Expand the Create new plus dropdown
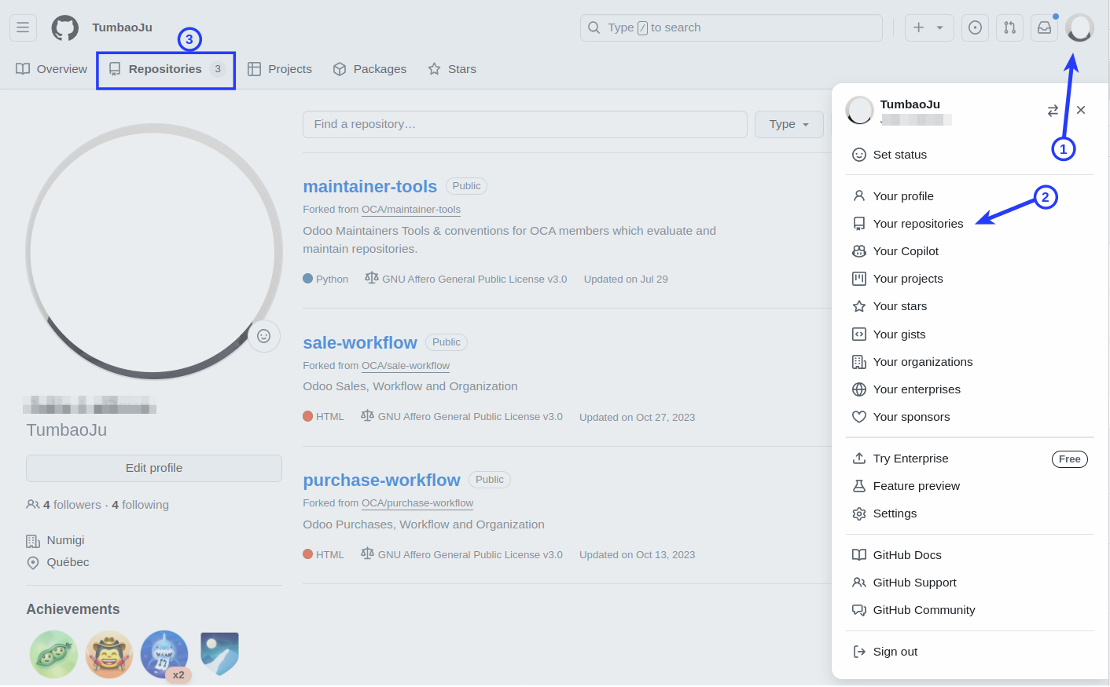The image size is (1110, 687). pyautogui.click(x=929, y=28)
